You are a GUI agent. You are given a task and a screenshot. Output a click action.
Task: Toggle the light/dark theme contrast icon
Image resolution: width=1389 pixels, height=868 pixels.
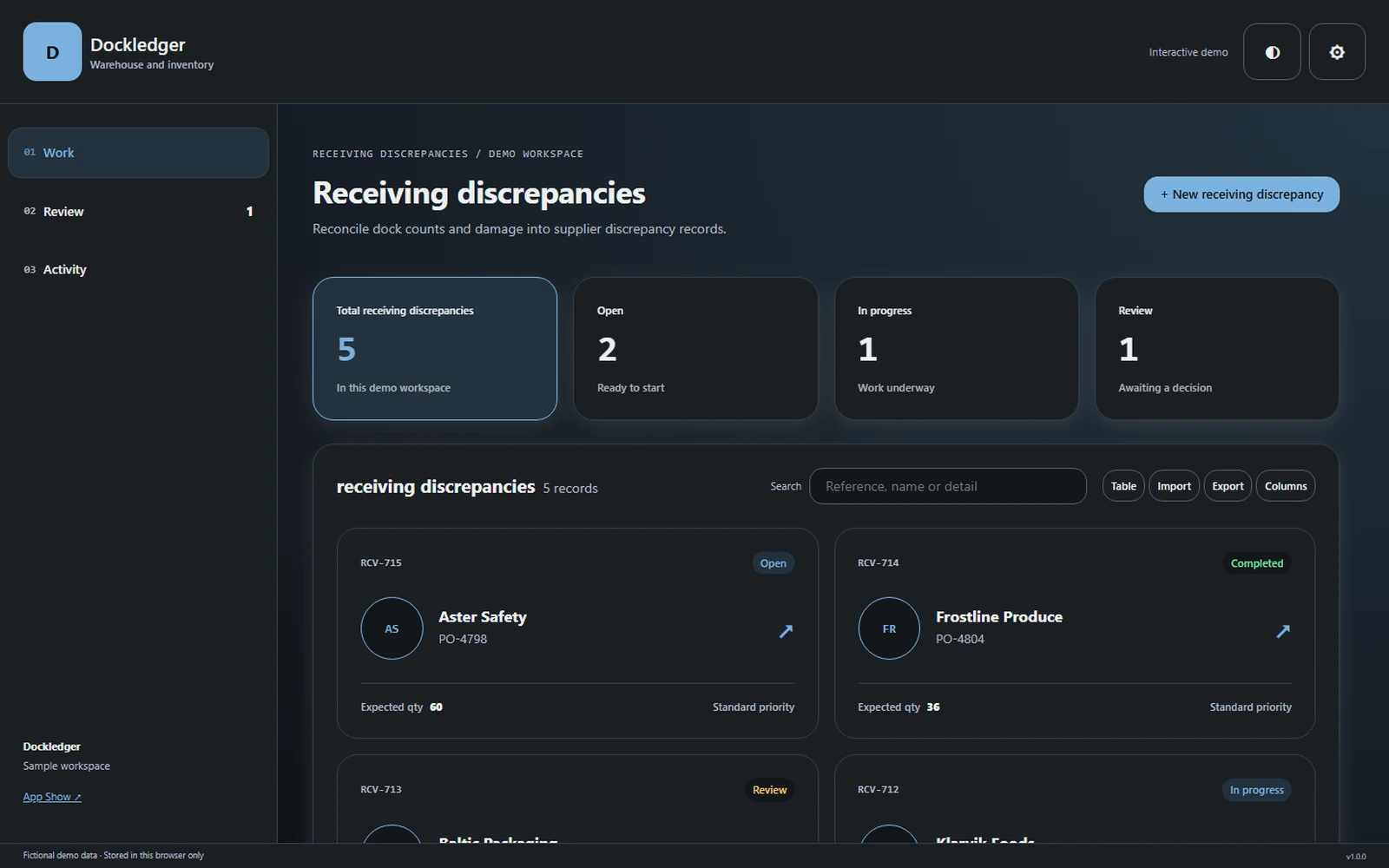pos(1272,52)
